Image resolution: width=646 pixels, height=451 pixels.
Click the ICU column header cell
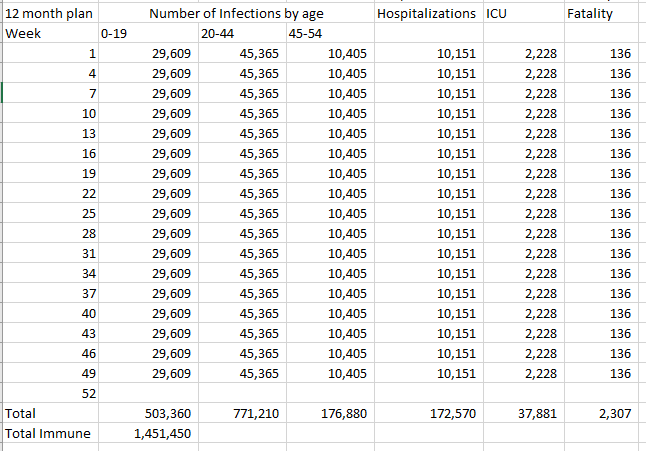pos(497,14)
